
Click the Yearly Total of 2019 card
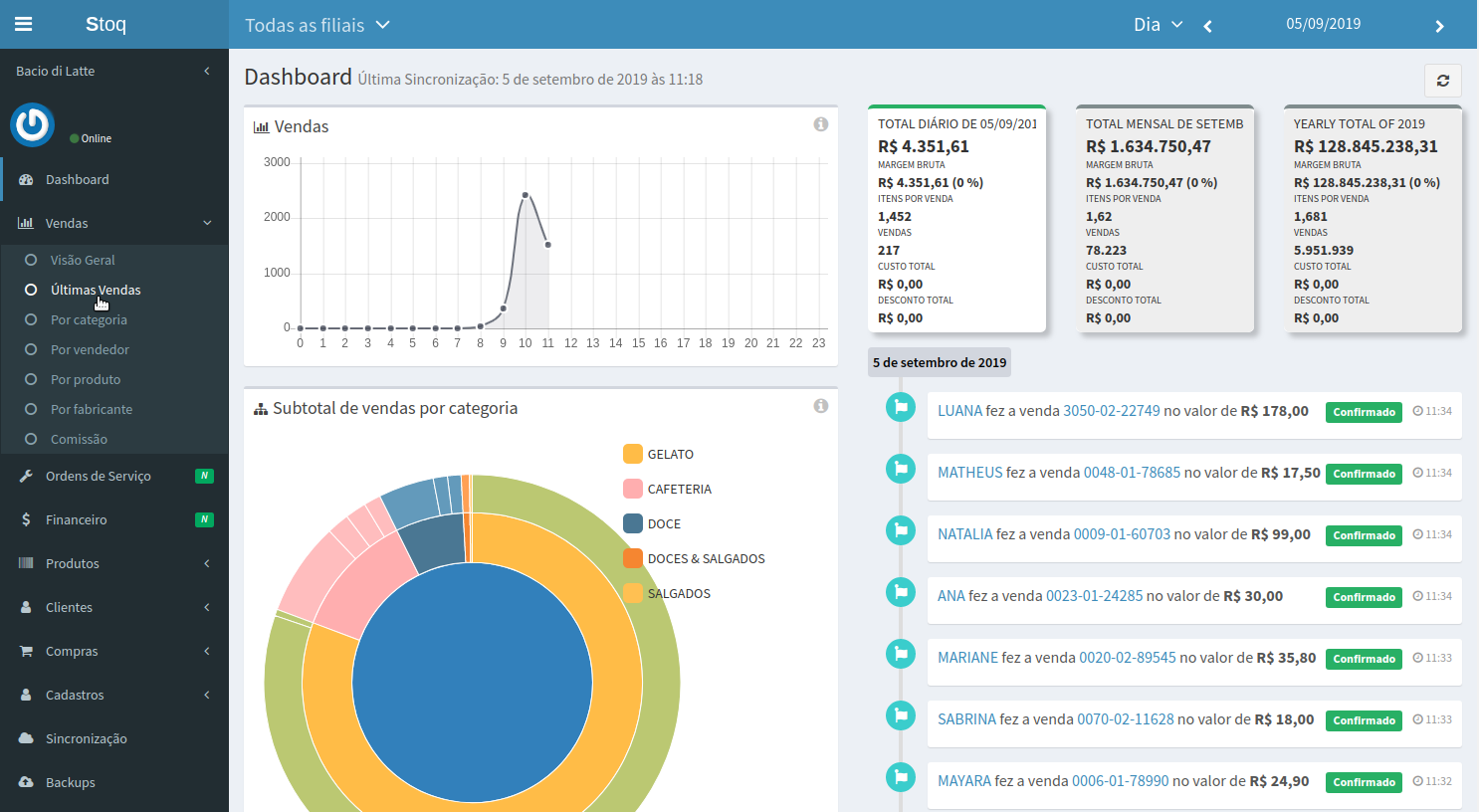click(1373, 218)
